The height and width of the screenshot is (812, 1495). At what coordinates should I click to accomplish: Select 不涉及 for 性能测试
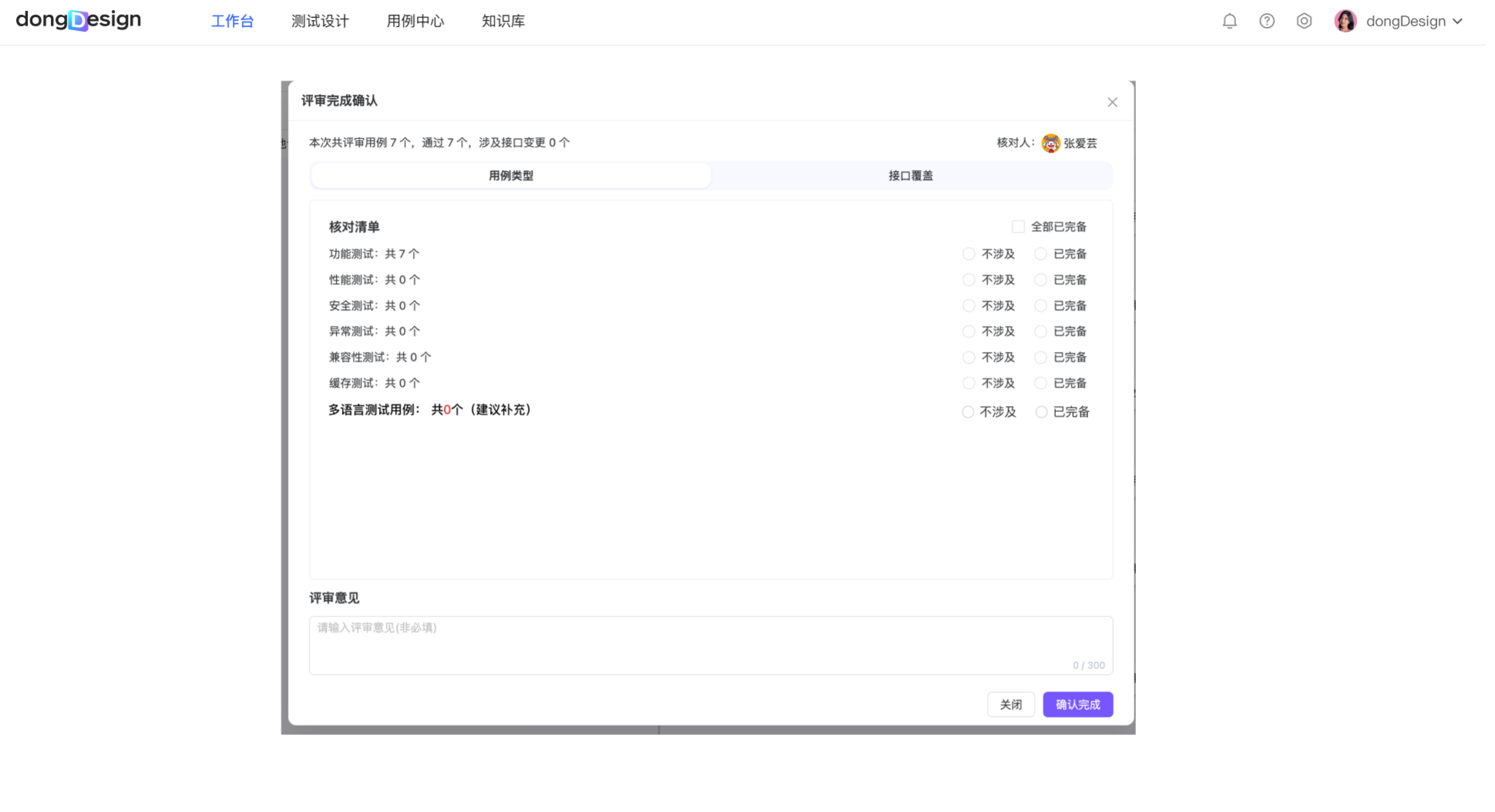pos(969,280)
